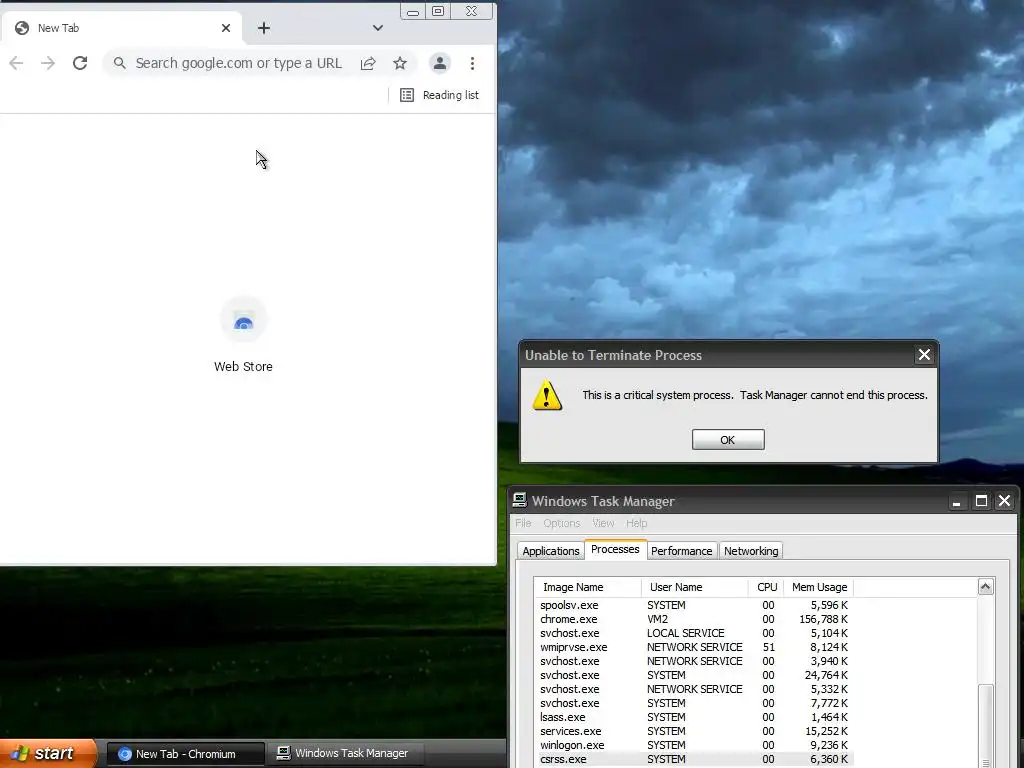Open the Web Store shortcut
Viewport: 1024px width, 768px height.
[x=243, y=335]
